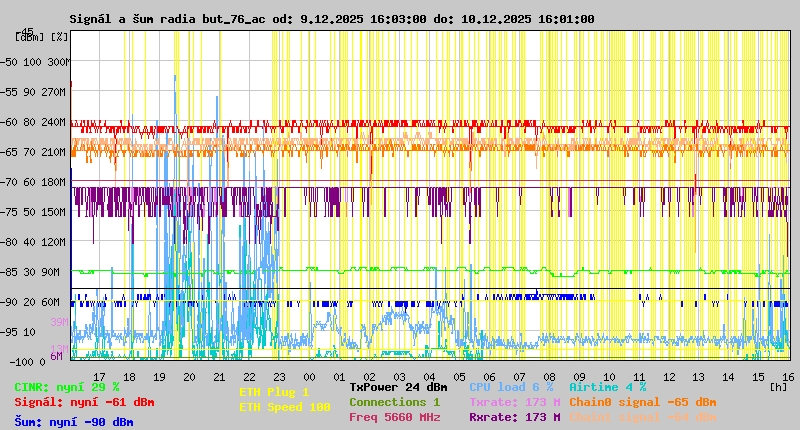Click the red "Signál: nyní -61 dBm" legend
The image size is (800, 430).
pos(84,402)
